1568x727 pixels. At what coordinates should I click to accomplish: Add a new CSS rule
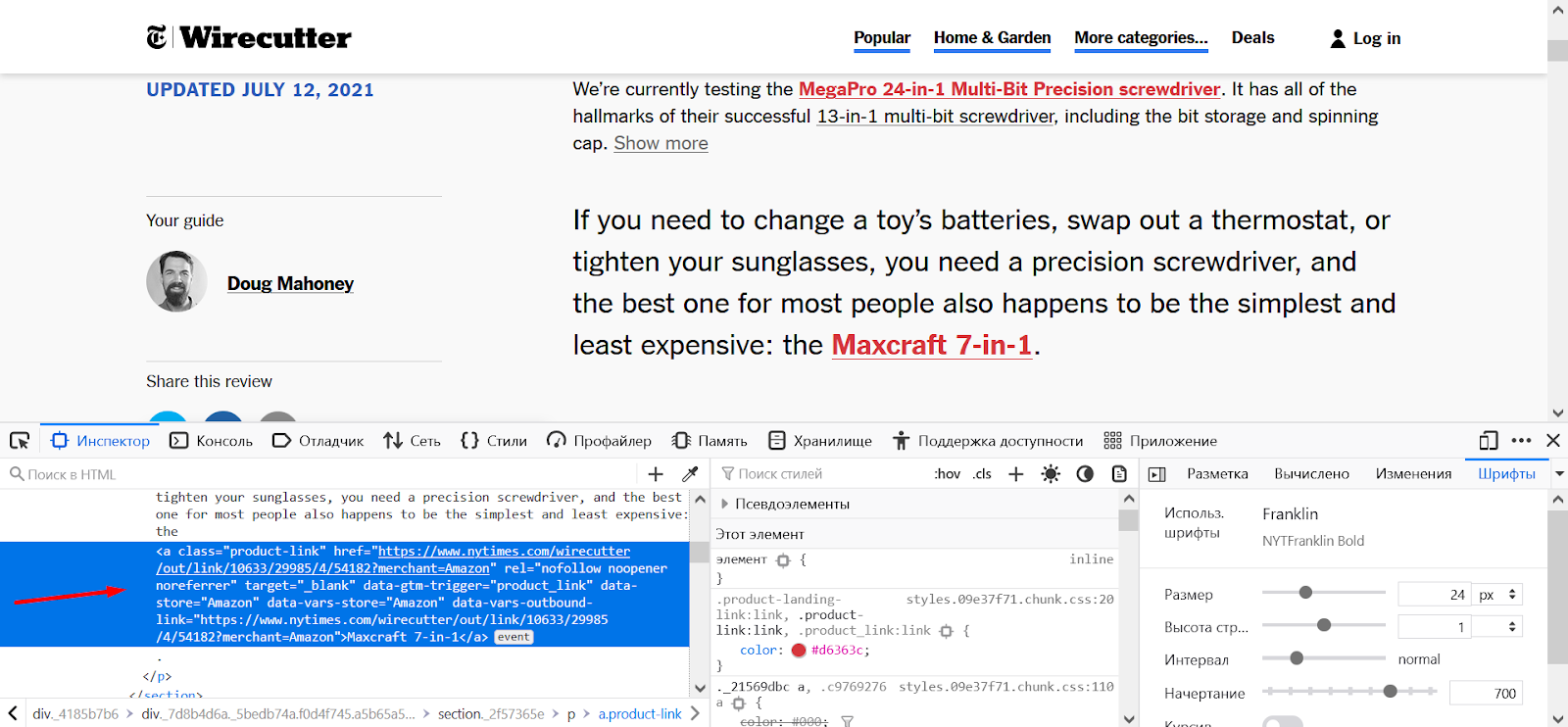pos(1016,474)
